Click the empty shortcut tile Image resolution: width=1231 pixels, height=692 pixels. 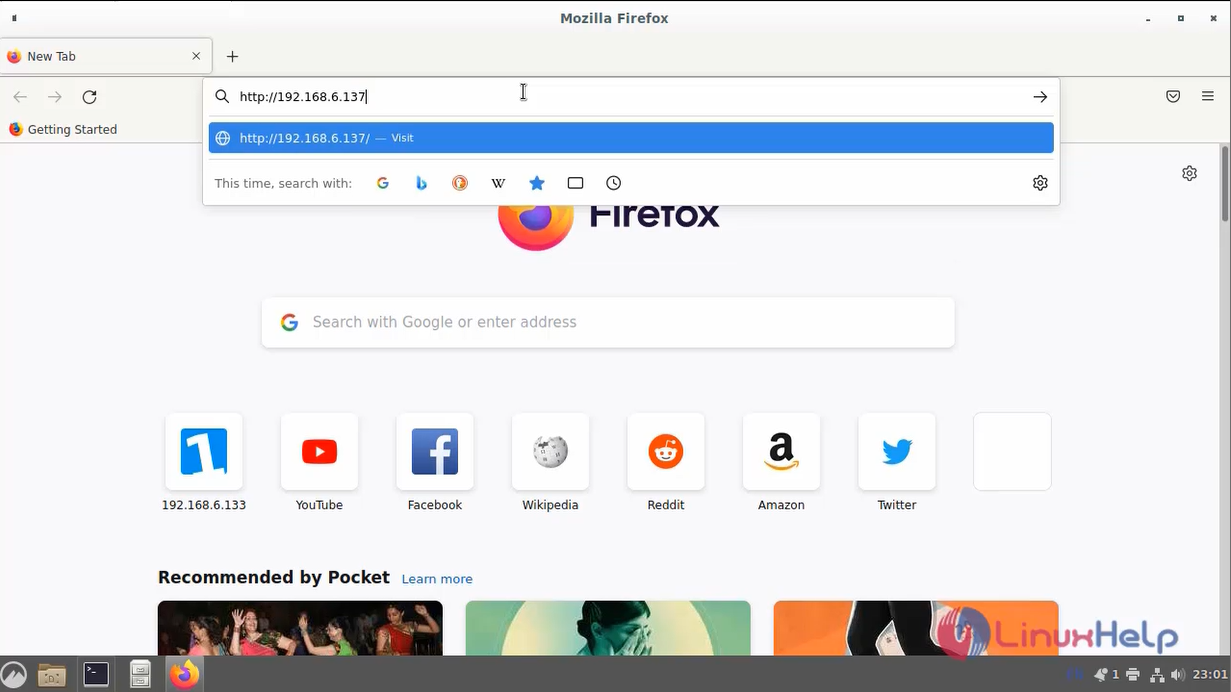(x=1012, y=452)
